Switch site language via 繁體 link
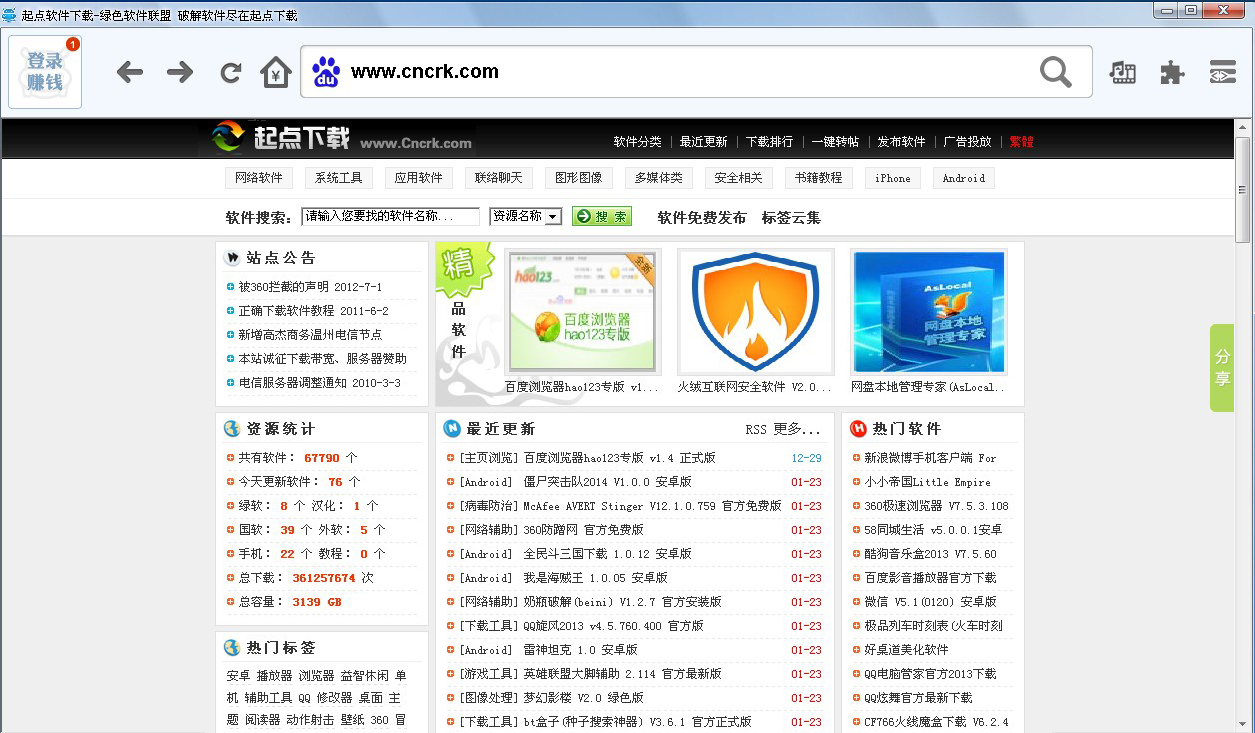Image resolution: width=1255 pixels, height=733 pixels. tap(1020, 142)
